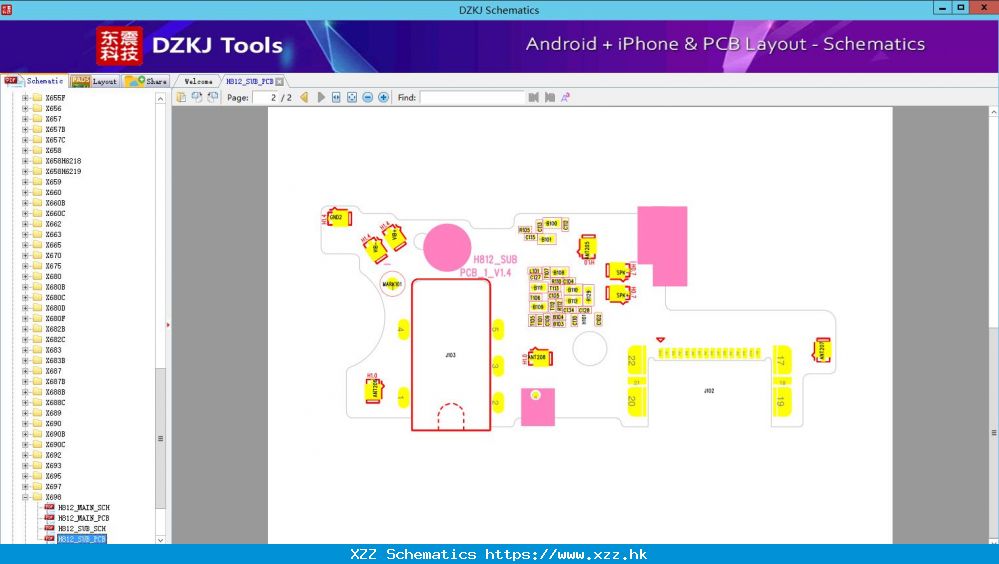Screen dimensions: 999x564
Task: Close the H812_SUB_PCB tab
Action: coord(279,82)
